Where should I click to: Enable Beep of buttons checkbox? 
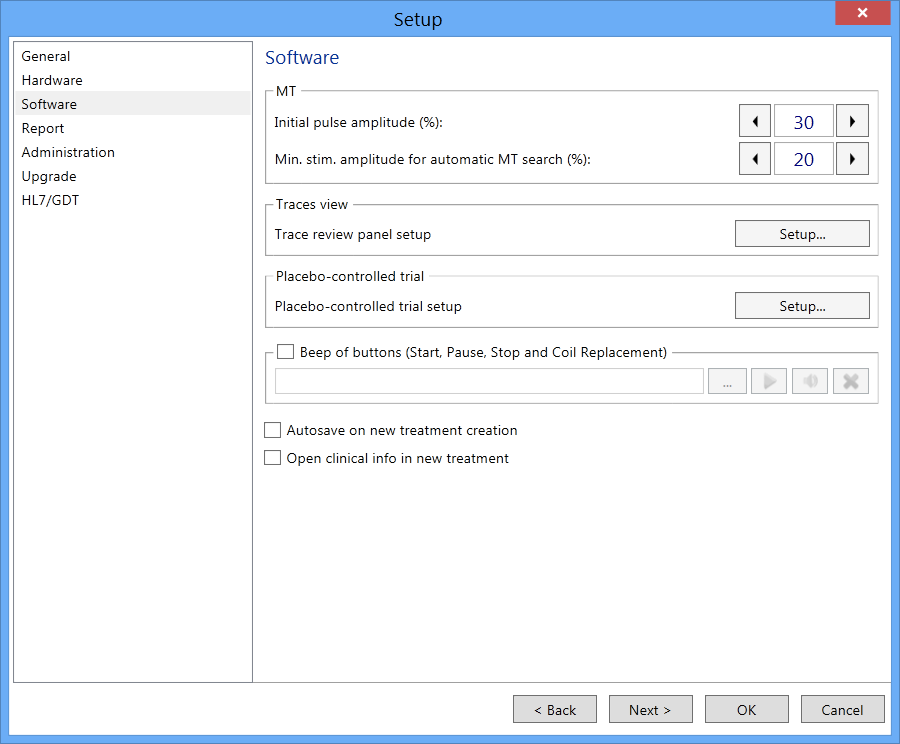pos(285,352)
